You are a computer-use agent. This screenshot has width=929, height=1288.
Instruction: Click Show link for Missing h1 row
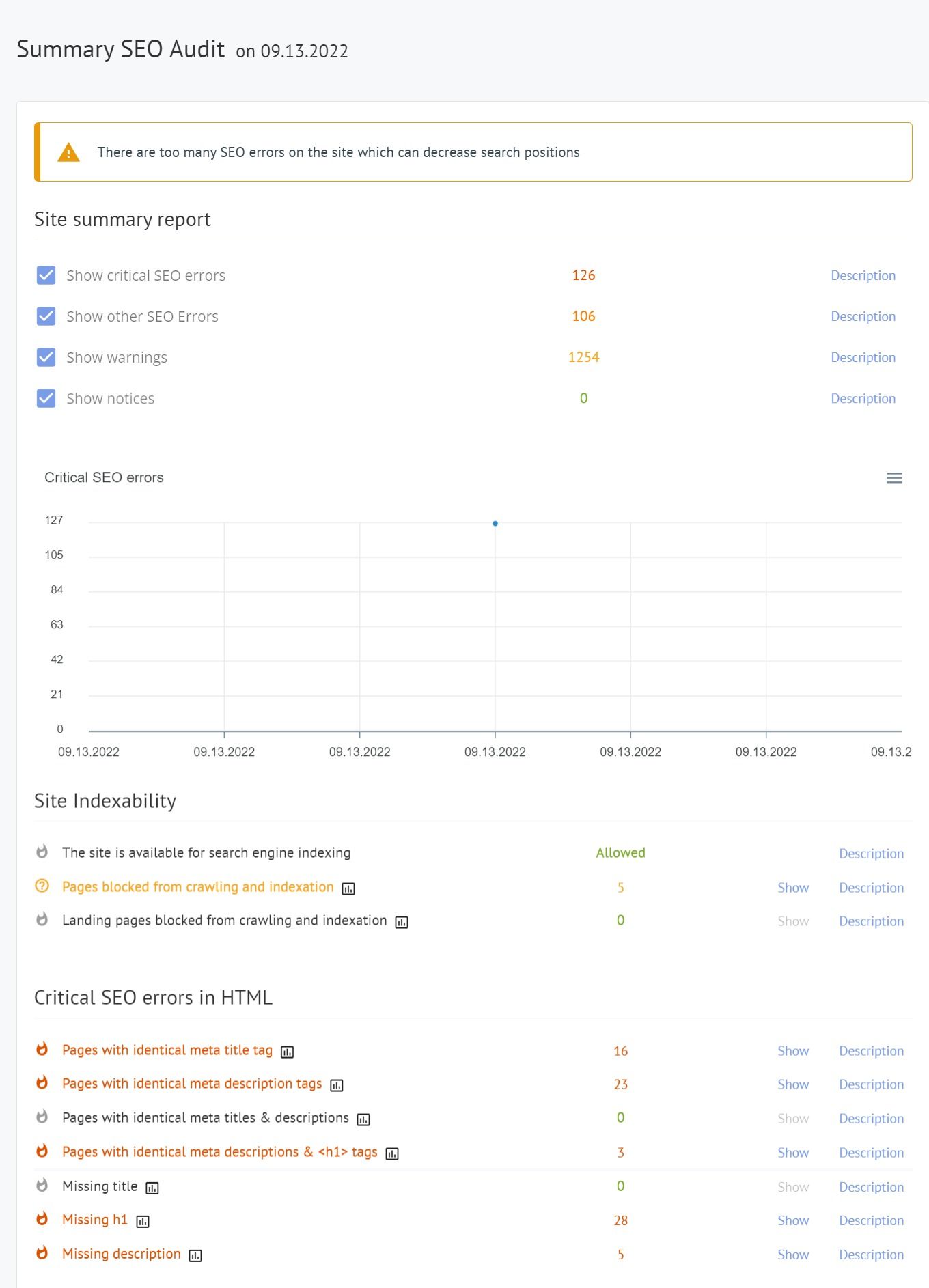pos(792,1220)
